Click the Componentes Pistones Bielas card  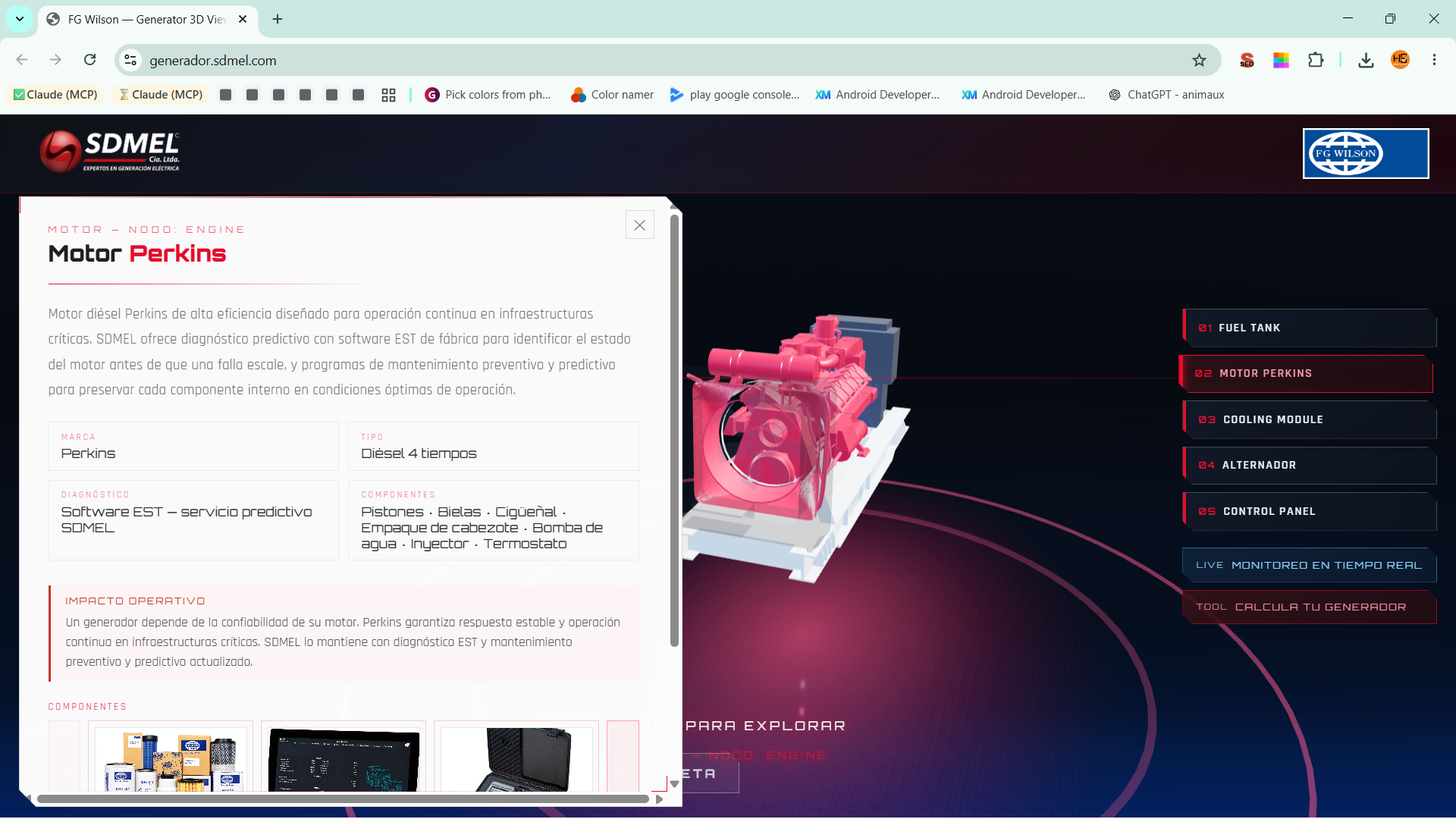point(494,520)
